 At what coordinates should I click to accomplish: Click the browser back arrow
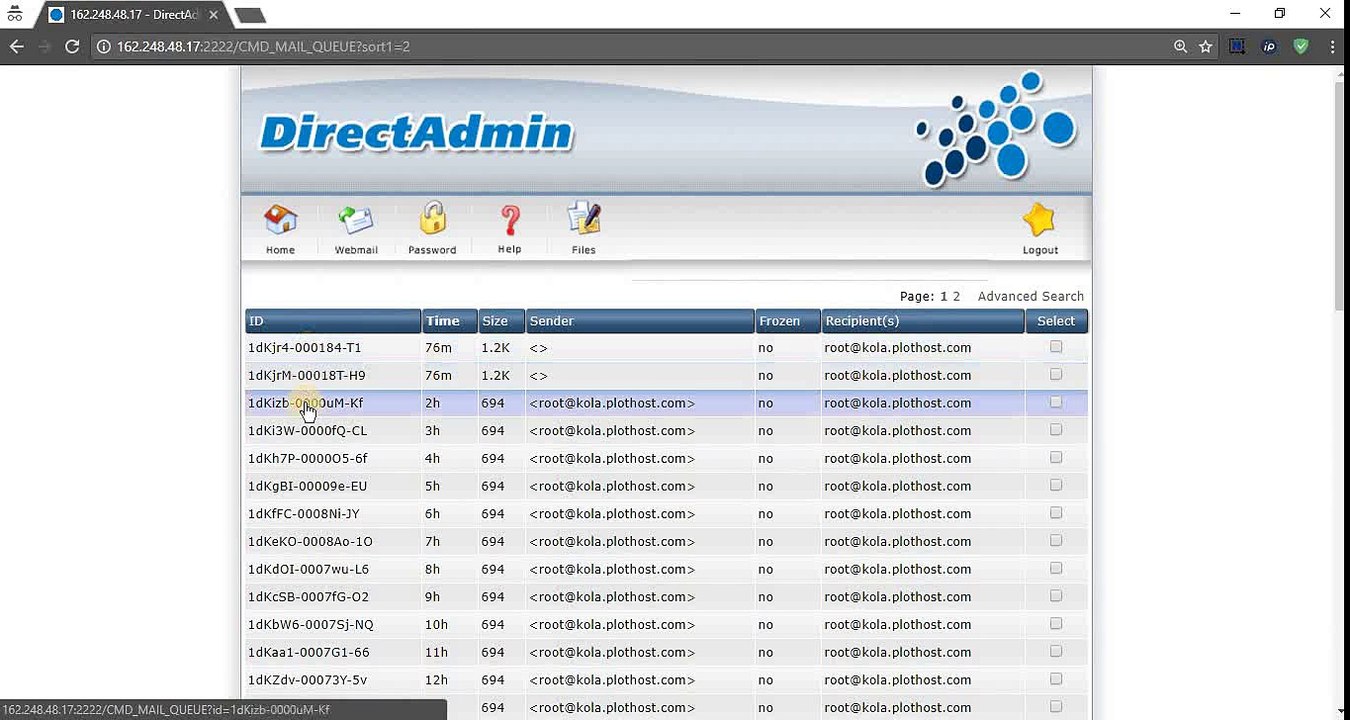pyautogui.click(x=16, y=46)
